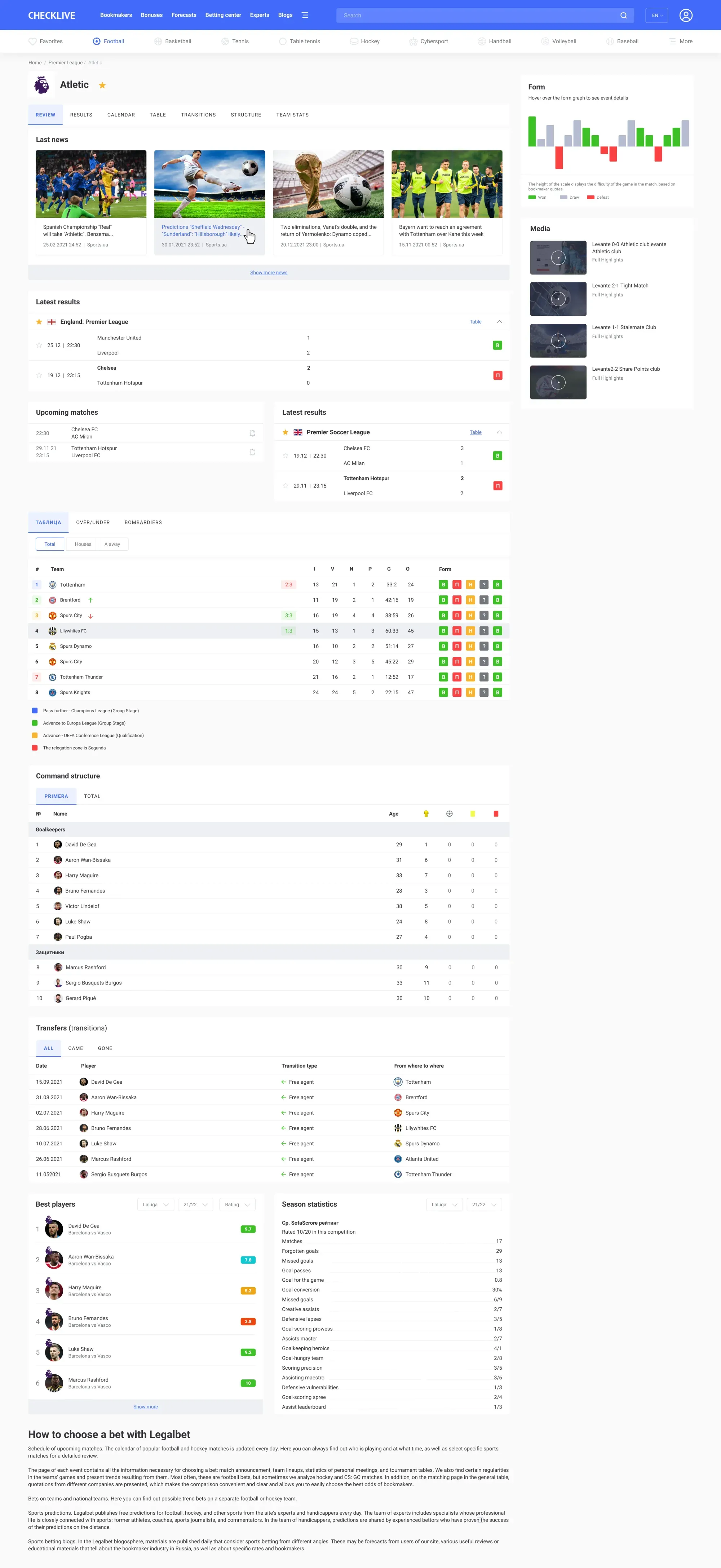Select the Houses filter option
This screenshot has height=1568, width=721.
(x=83, y=544)
